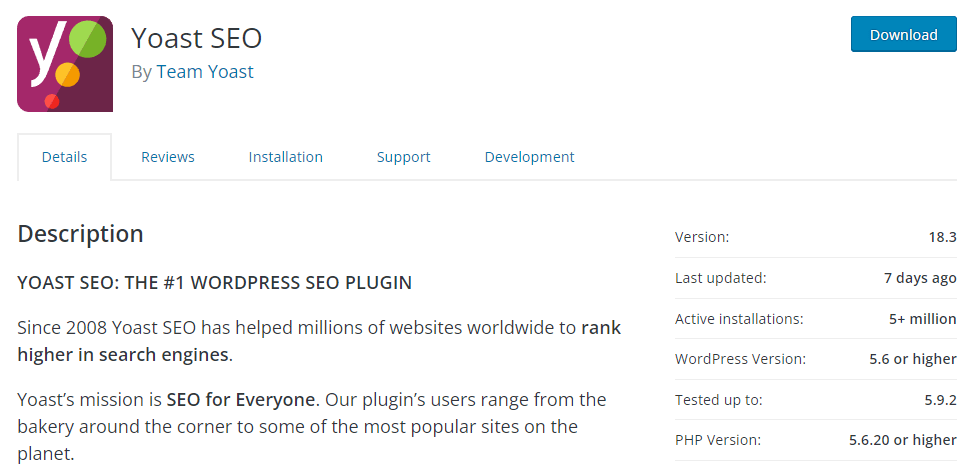Click the PHP Version '5.6.20 or higher' value
Viewport: 973px width, 470px height.
point(903,440)
